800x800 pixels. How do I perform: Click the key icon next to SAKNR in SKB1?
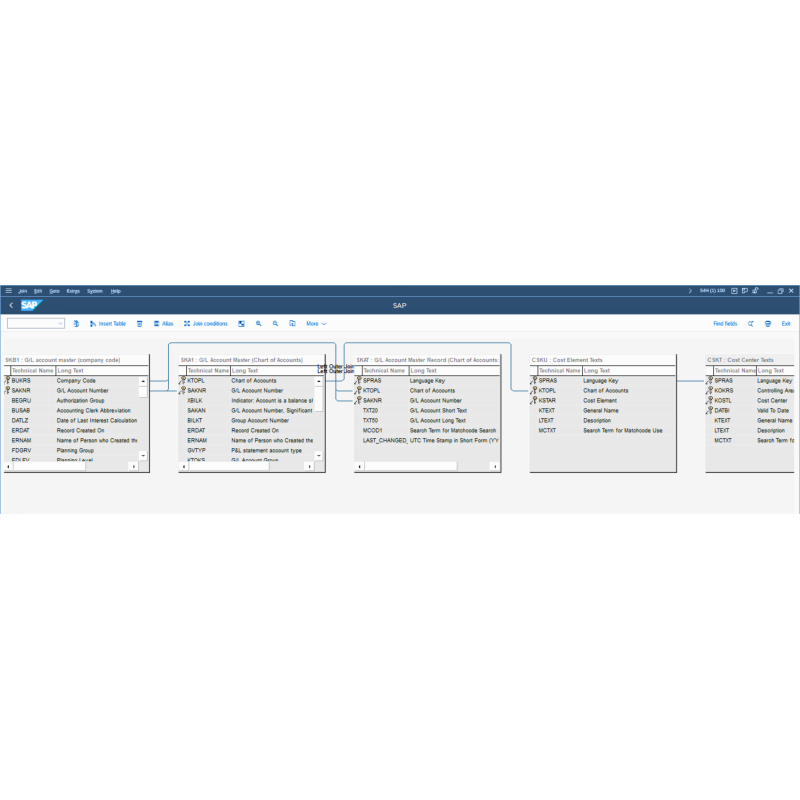pyautogui.click(x=10, y=390)
